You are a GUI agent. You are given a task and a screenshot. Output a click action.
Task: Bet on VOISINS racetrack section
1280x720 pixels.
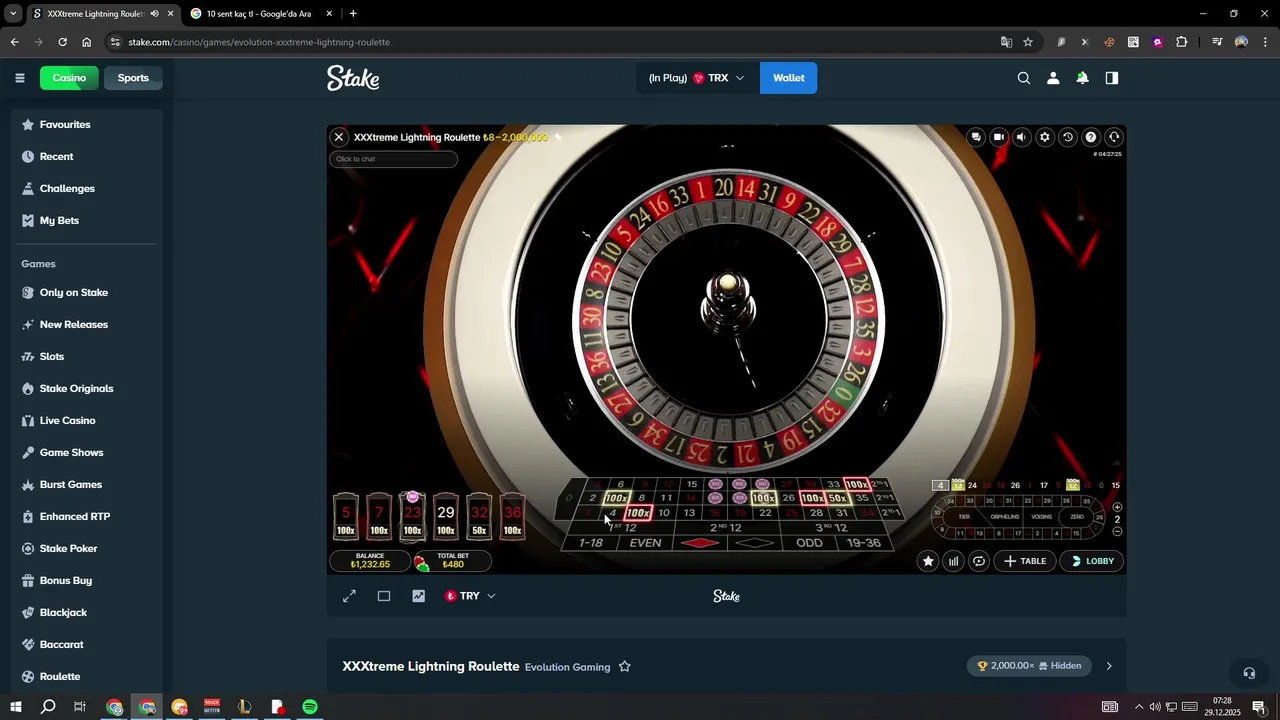[x=1042, y=517]
